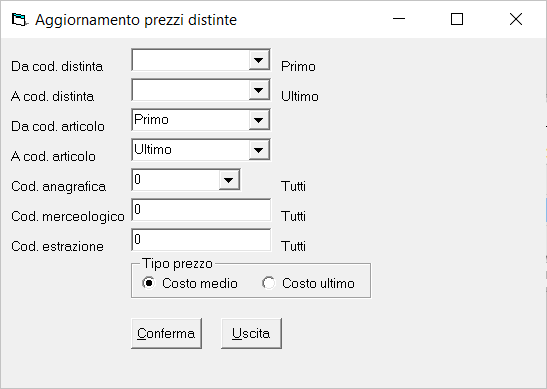Click inside the A cod. distinta text box
This screenshot has width=547, height=389.
tap(191, 90)
